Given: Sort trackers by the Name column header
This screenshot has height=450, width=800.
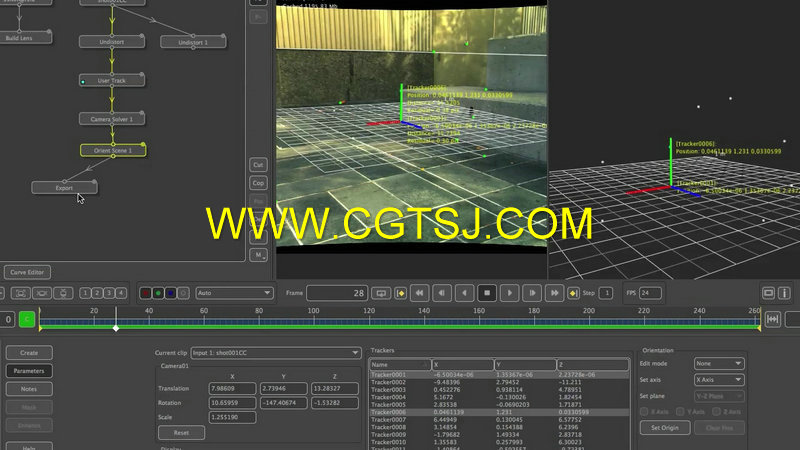Looking at the screenshot, I should (400, 365).
